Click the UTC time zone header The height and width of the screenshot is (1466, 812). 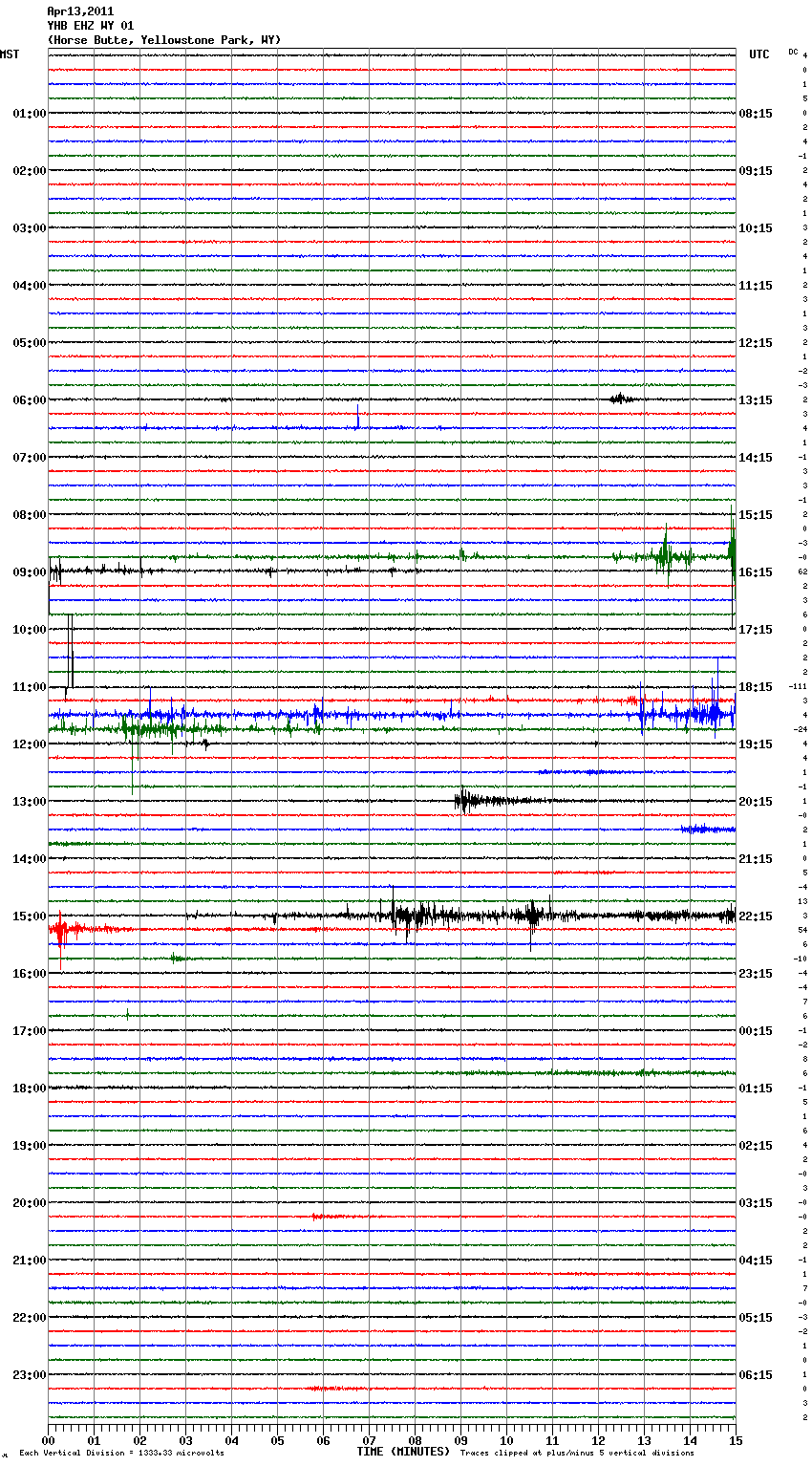coord(759,54)
